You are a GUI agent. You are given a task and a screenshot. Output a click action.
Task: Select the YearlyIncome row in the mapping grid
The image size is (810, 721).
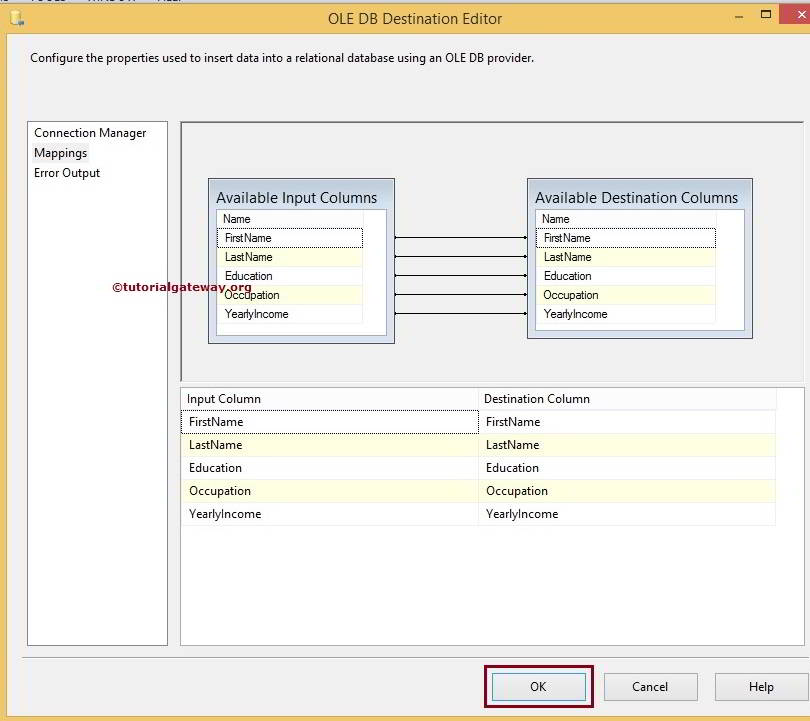(x=330, y=513)
